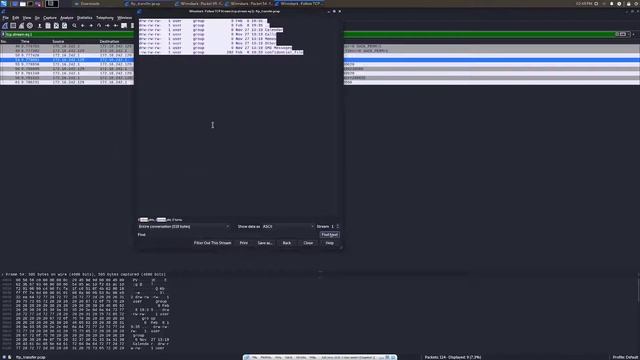This screenshot has height=360, width=640.
Task: Expand the Frame 54 details tree row
Action: point(2,274)
